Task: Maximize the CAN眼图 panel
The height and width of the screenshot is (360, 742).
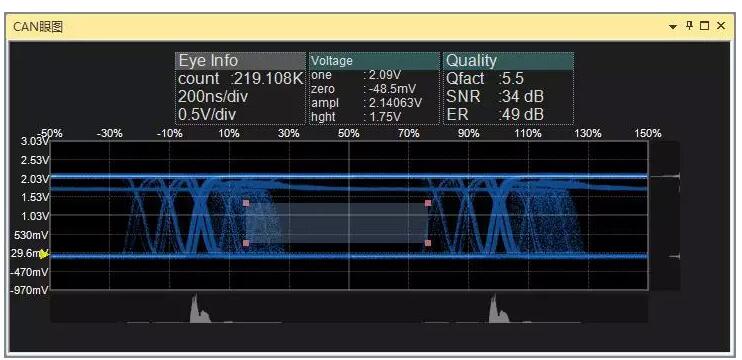Action: coord(705,26)
